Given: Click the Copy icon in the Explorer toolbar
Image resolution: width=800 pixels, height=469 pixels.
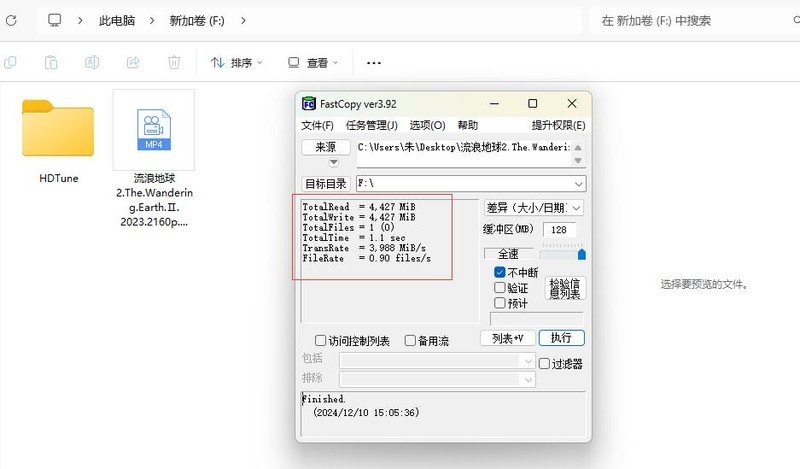Looking at the screenshot, I should point(10,63).
